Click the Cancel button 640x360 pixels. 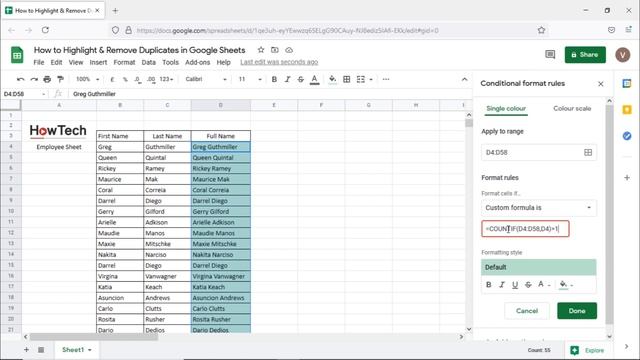tap(527, 311)
